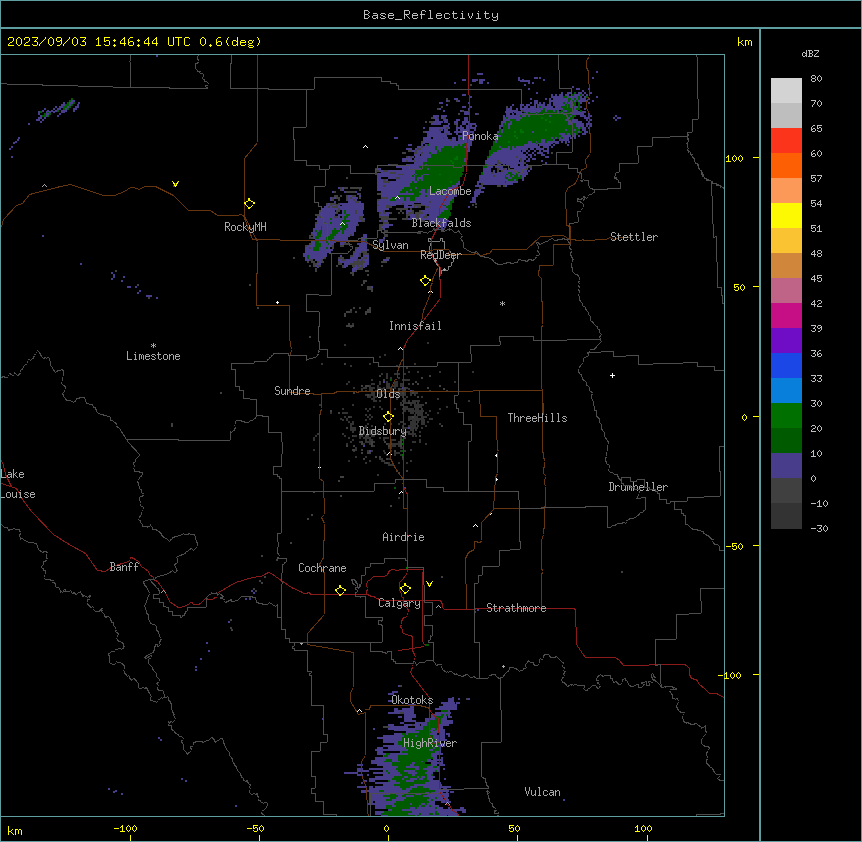Select the Cochrane label
The image size is (862, 842).
[322, 568]
